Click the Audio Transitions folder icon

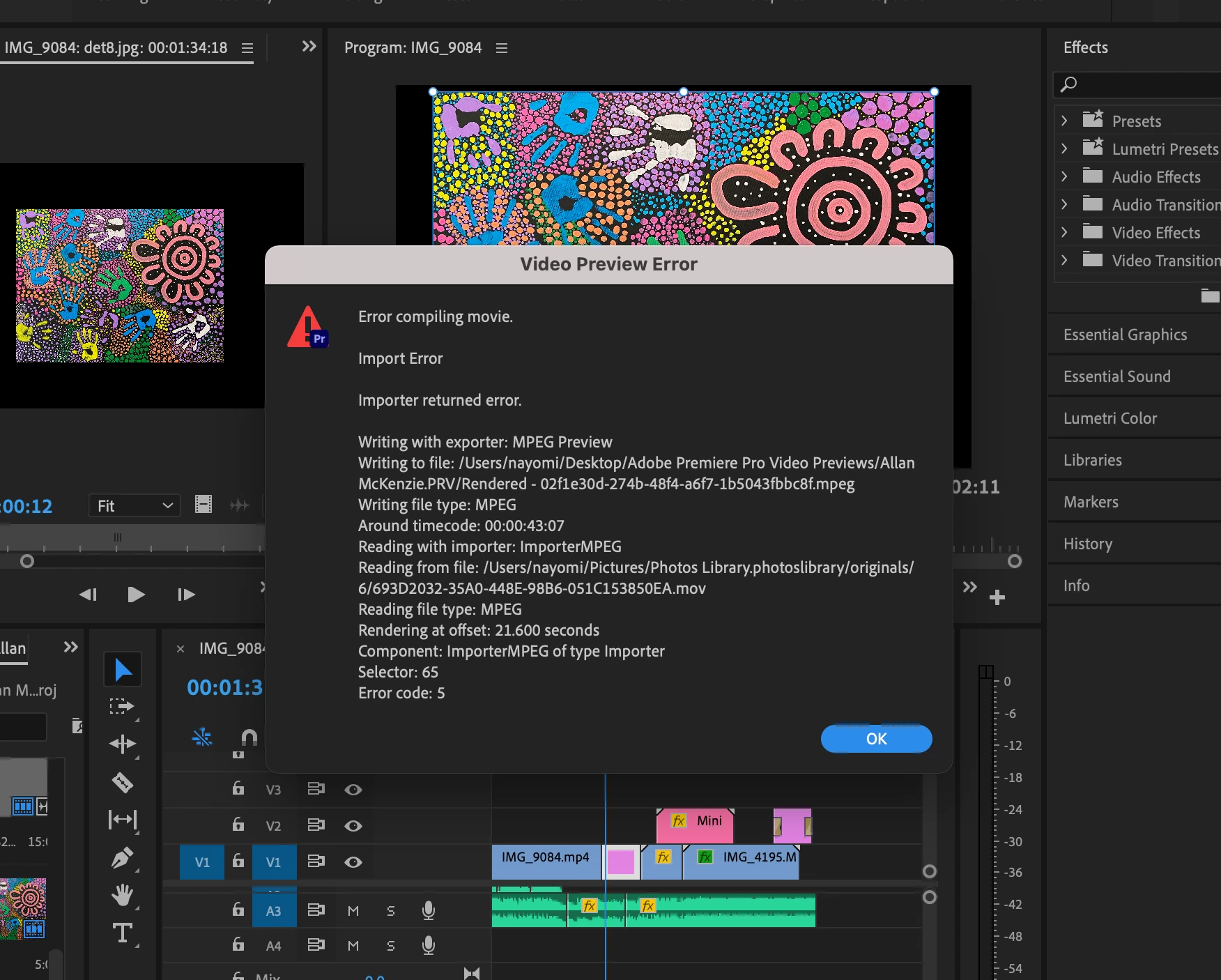click(x=1093, y=204)
